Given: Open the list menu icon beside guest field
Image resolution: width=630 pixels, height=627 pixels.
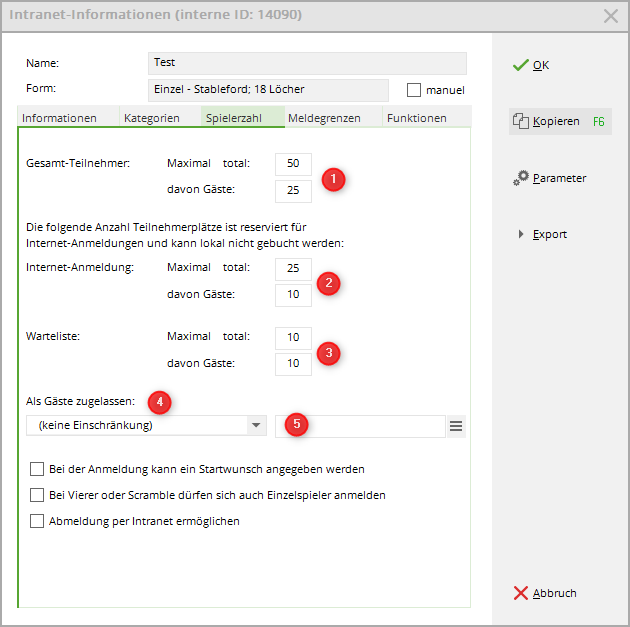Looking at the screenshot, I should click(456, 426).
